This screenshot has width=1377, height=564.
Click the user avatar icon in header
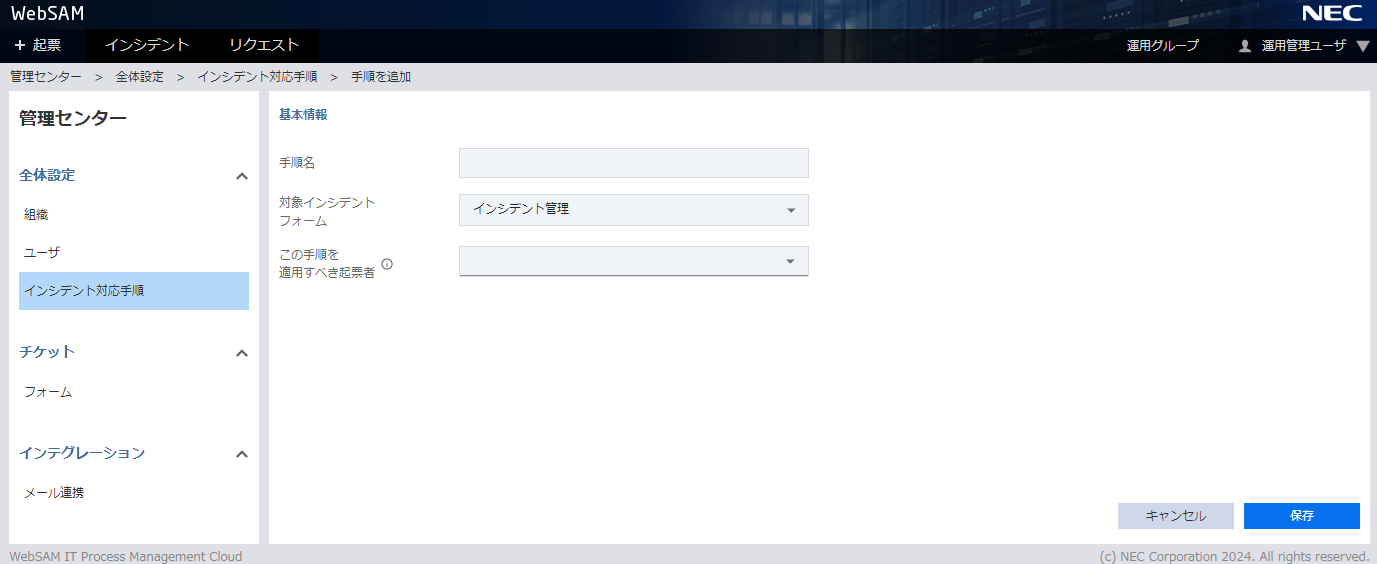pyautogui.click(x=1245, y=46)
